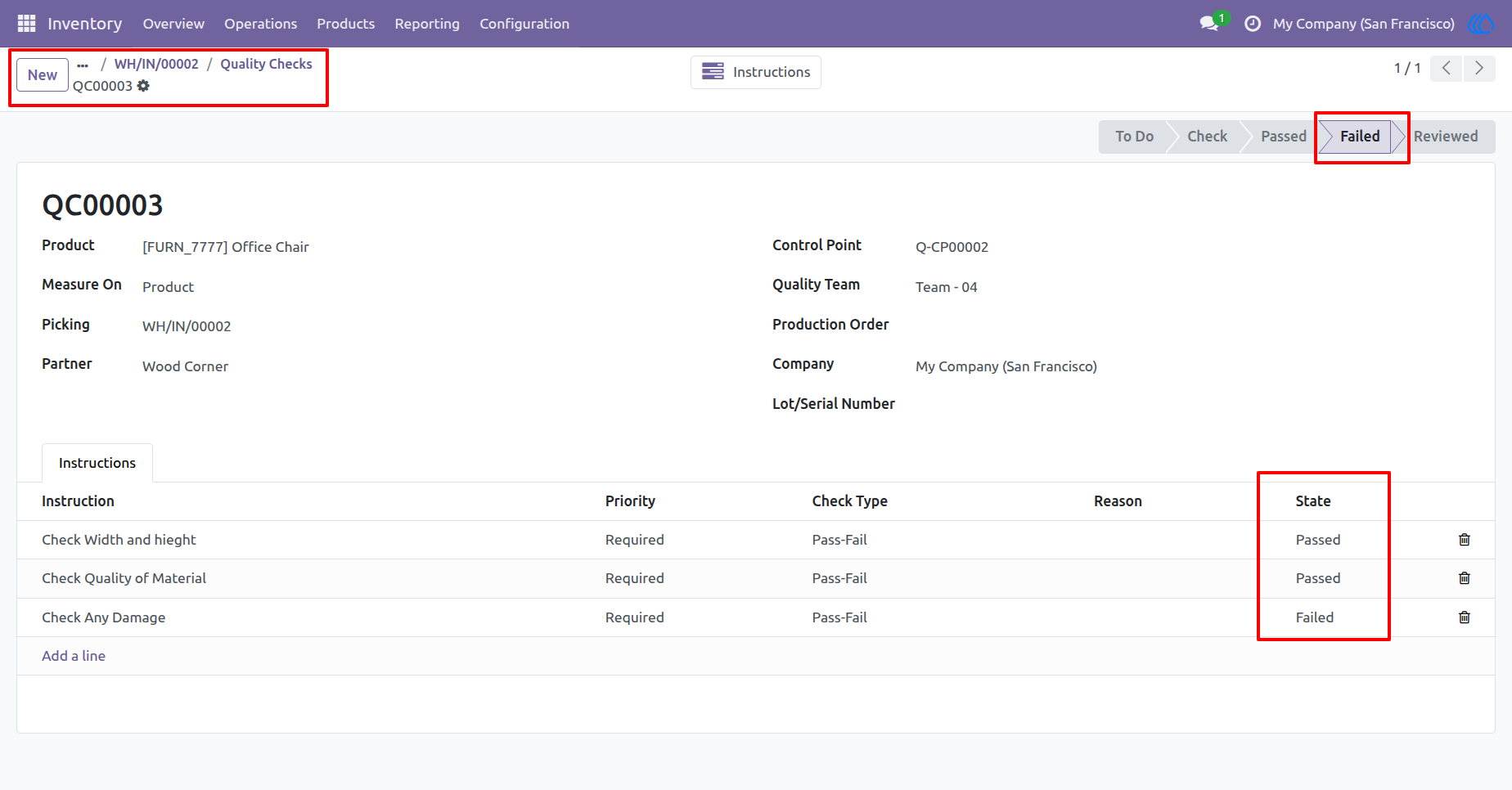Open the gear actions menu beside QC00003
1512x790 pixels.
point(143,86)
